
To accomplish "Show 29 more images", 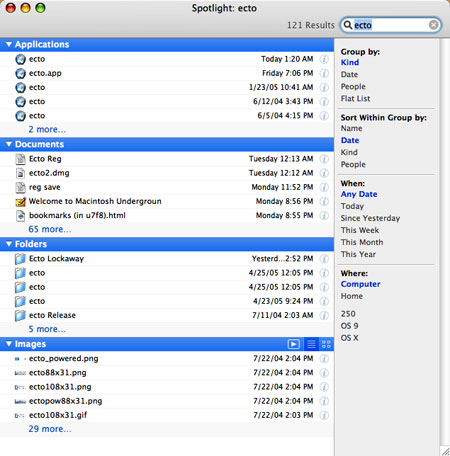I will coord(50,429).
